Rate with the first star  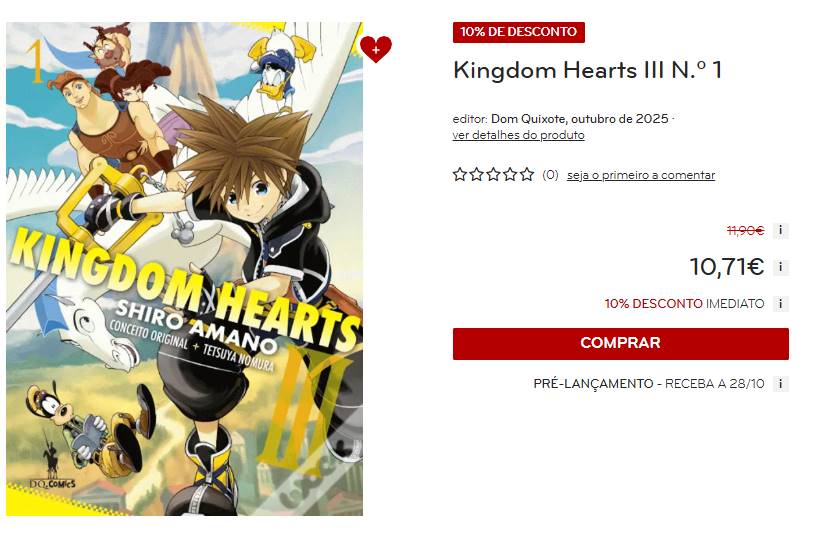460,175
